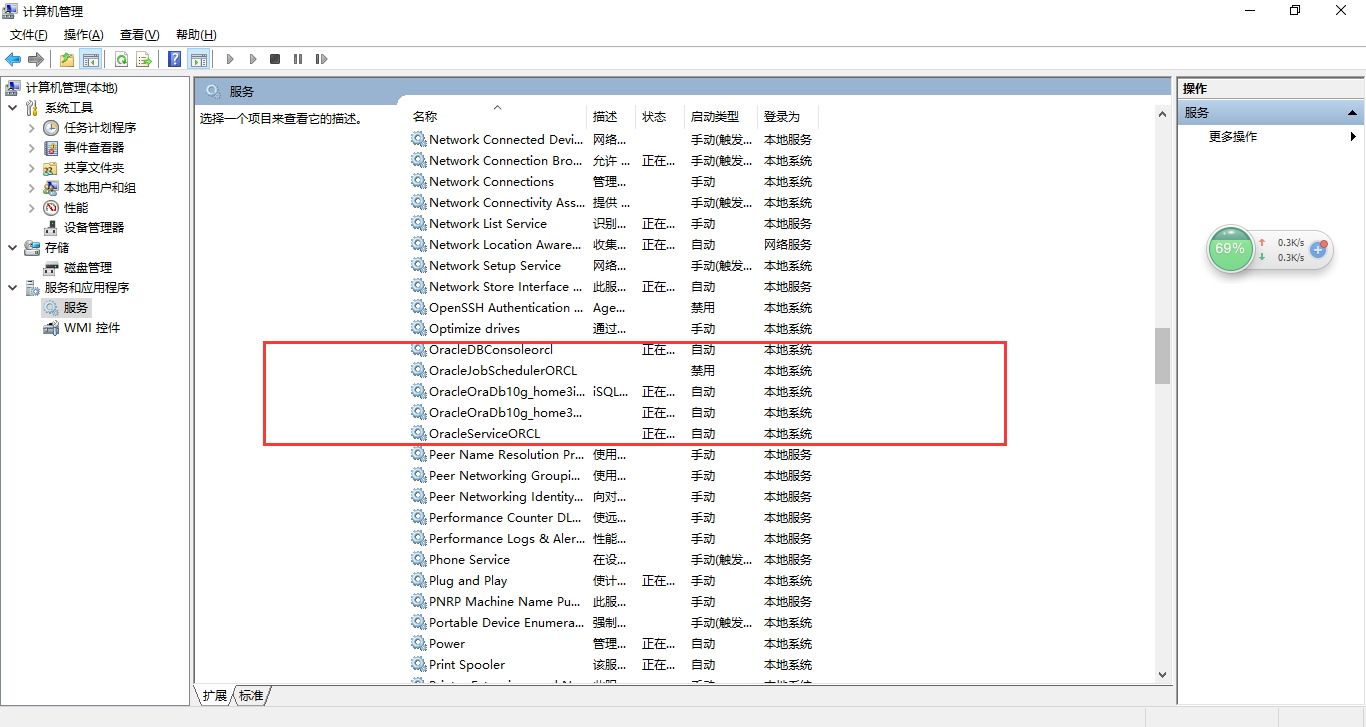The image size is (1366, 727).
Task: Switch to the 扩展 tab
Action: [214, 695]
